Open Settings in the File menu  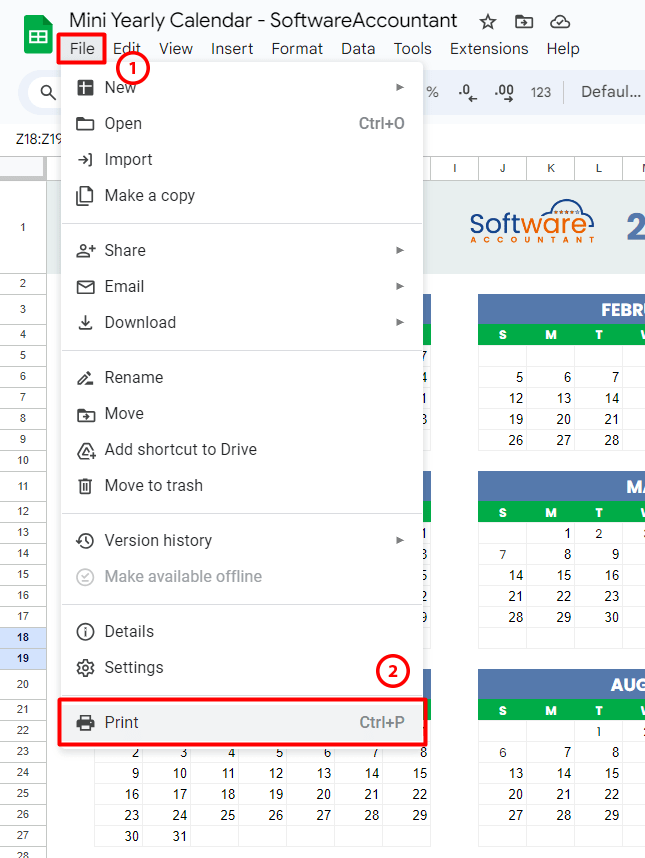pyautogui.click(x=242, y=668)
